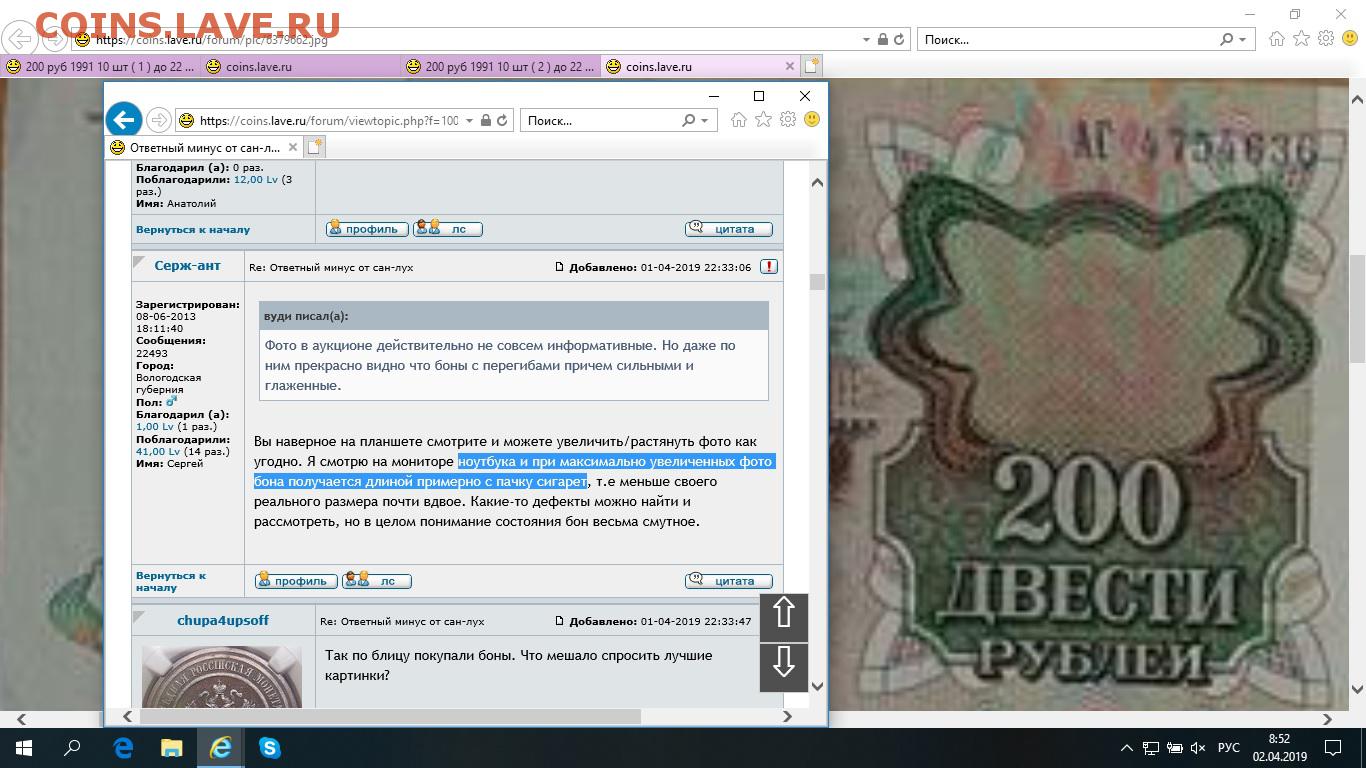Open '41,00 Lv' link in Серж-ант's info
Screen dimensions: 1366x768
[x=158, y=452]
